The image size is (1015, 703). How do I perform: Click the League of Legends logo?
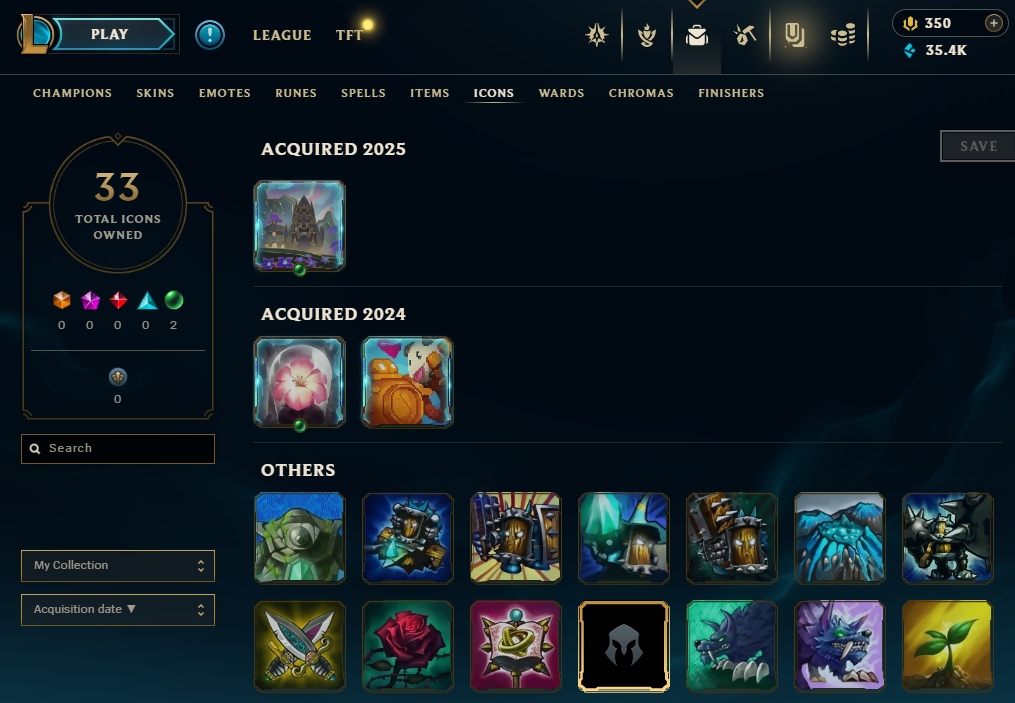[x=34, y=34]
